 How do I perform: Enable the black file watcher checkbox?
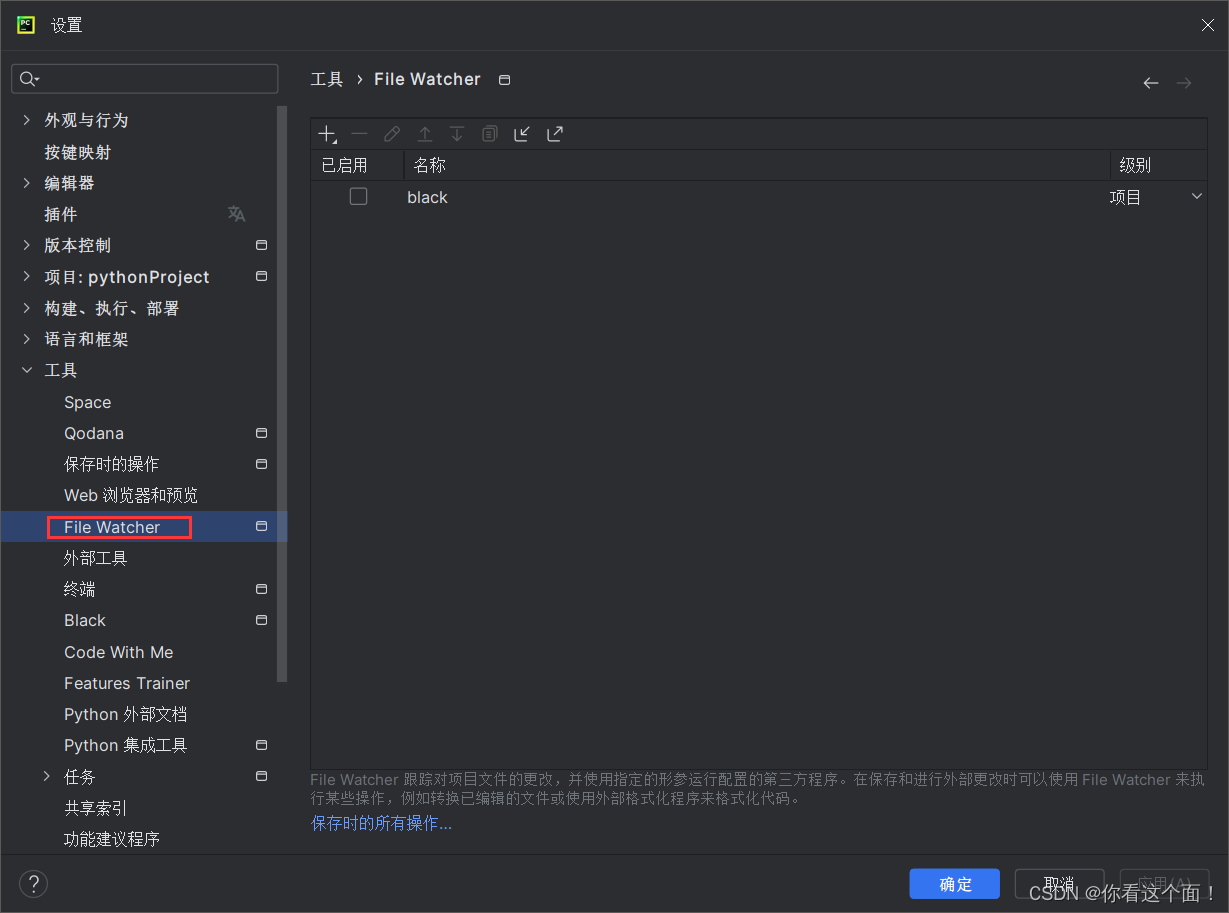tap(358, 197)
